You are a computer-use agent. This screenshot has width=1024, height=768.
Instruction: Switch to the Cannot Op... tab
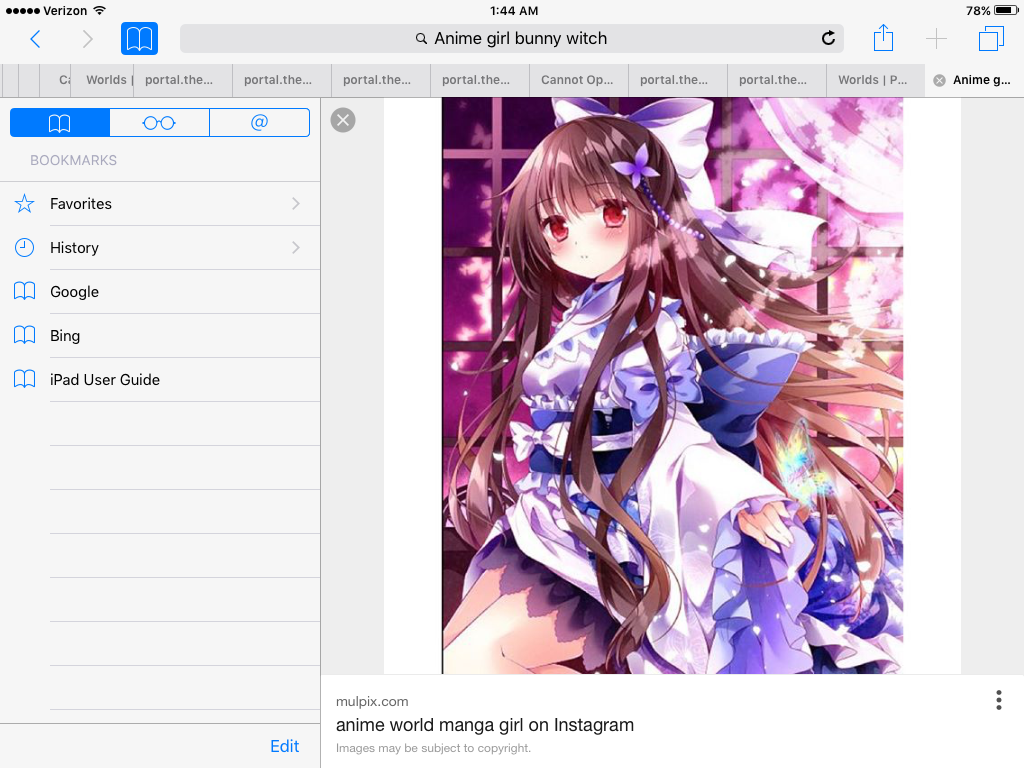coord(579,80)
